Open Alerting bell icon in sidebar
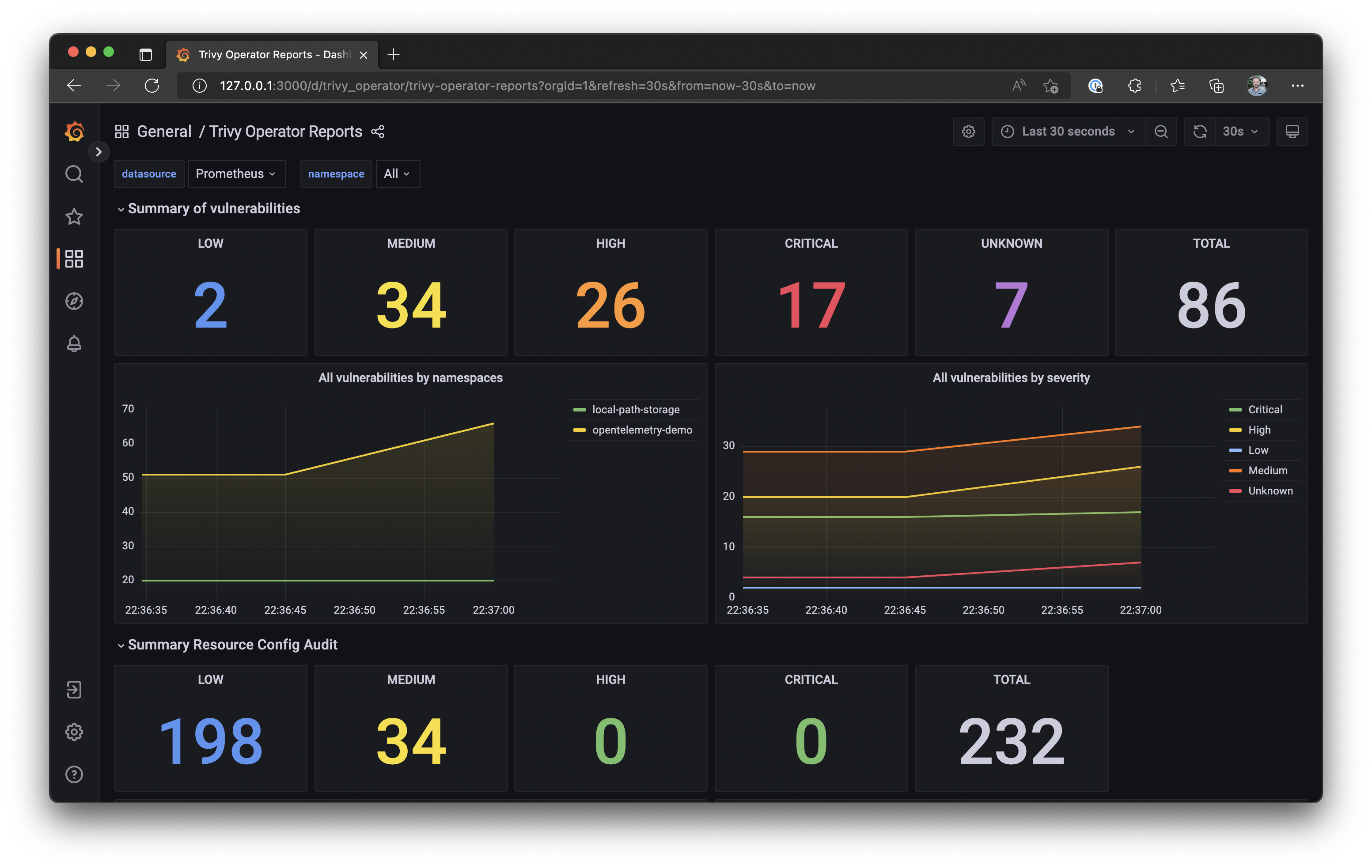The height and width of the screenshot is (868, 1372). pos(74,343)
